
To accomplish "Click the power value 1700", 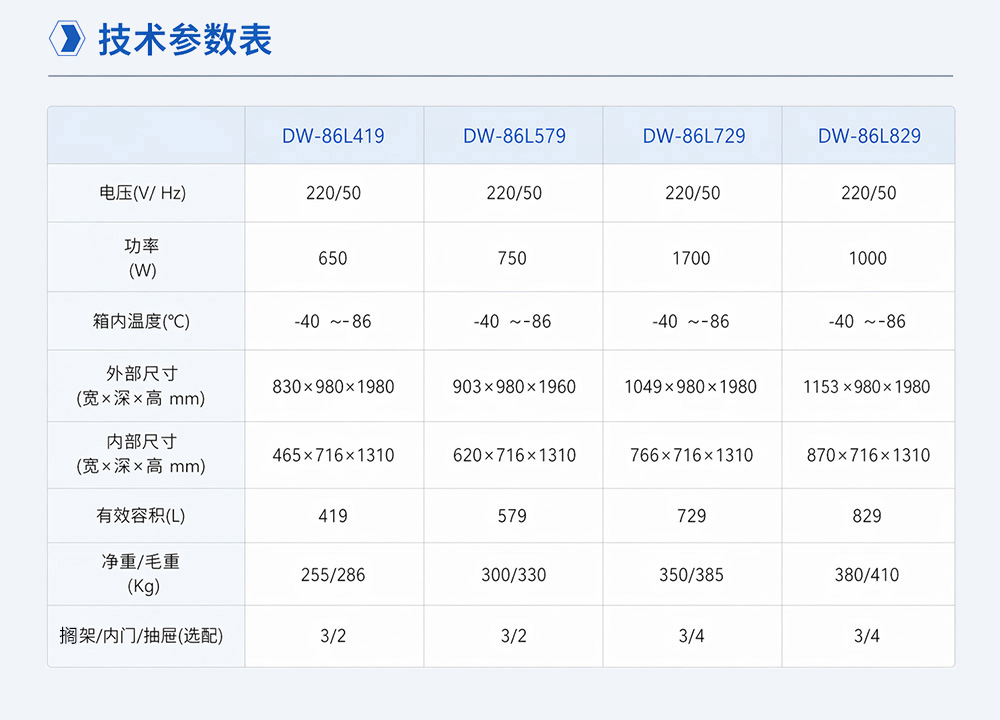I will pyautogui.click(x=691, y=258).
